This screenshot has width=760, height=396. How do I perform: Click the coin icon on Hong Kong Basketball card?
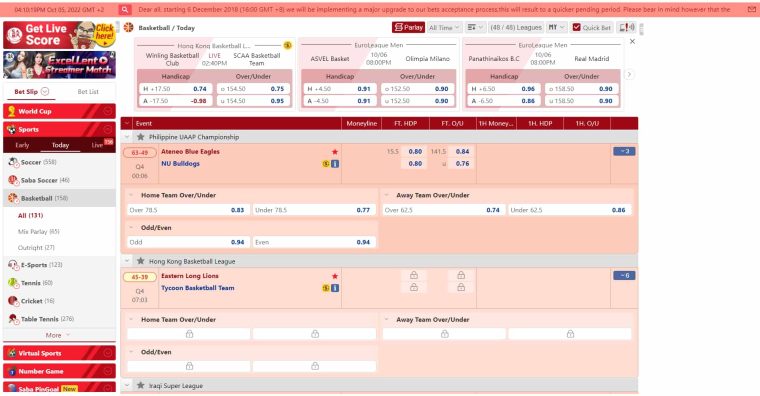(287, 46)
